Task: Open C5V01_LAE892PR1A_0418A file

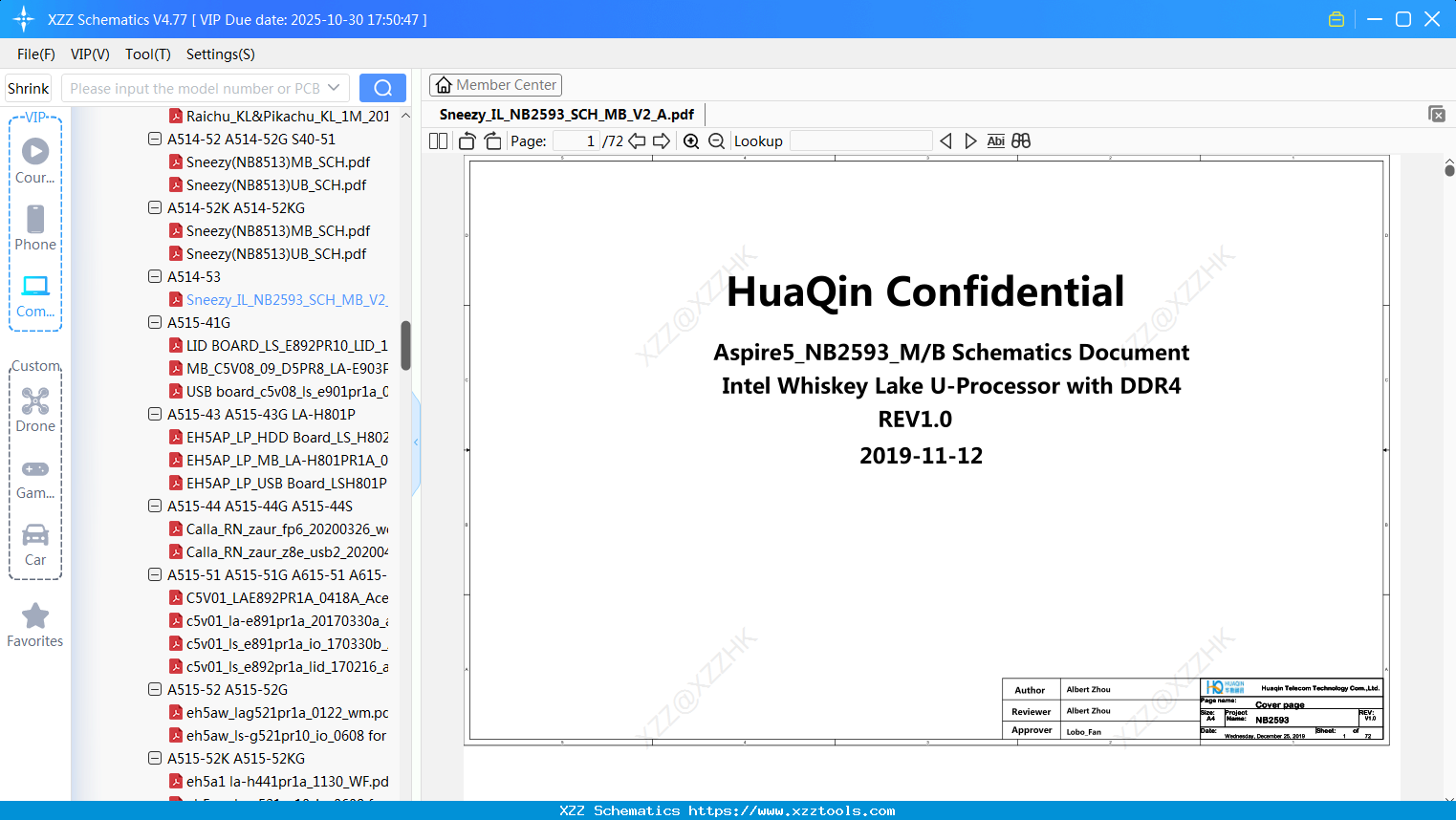Action: click(x=278, y=597)
